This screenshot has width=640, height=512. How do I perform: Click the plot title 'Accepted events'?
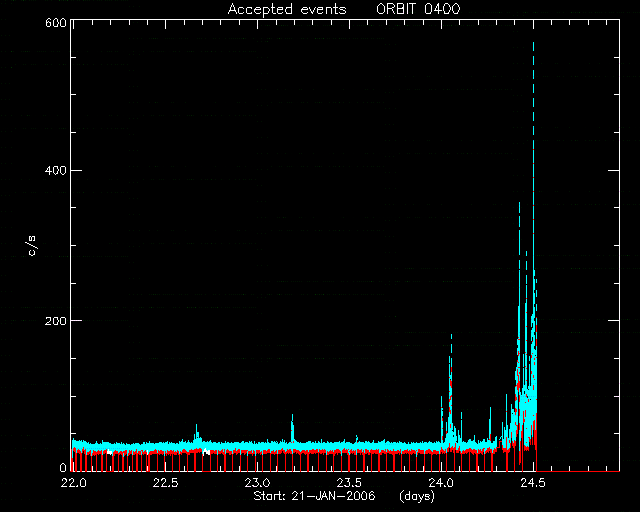(x=287, y=9)
